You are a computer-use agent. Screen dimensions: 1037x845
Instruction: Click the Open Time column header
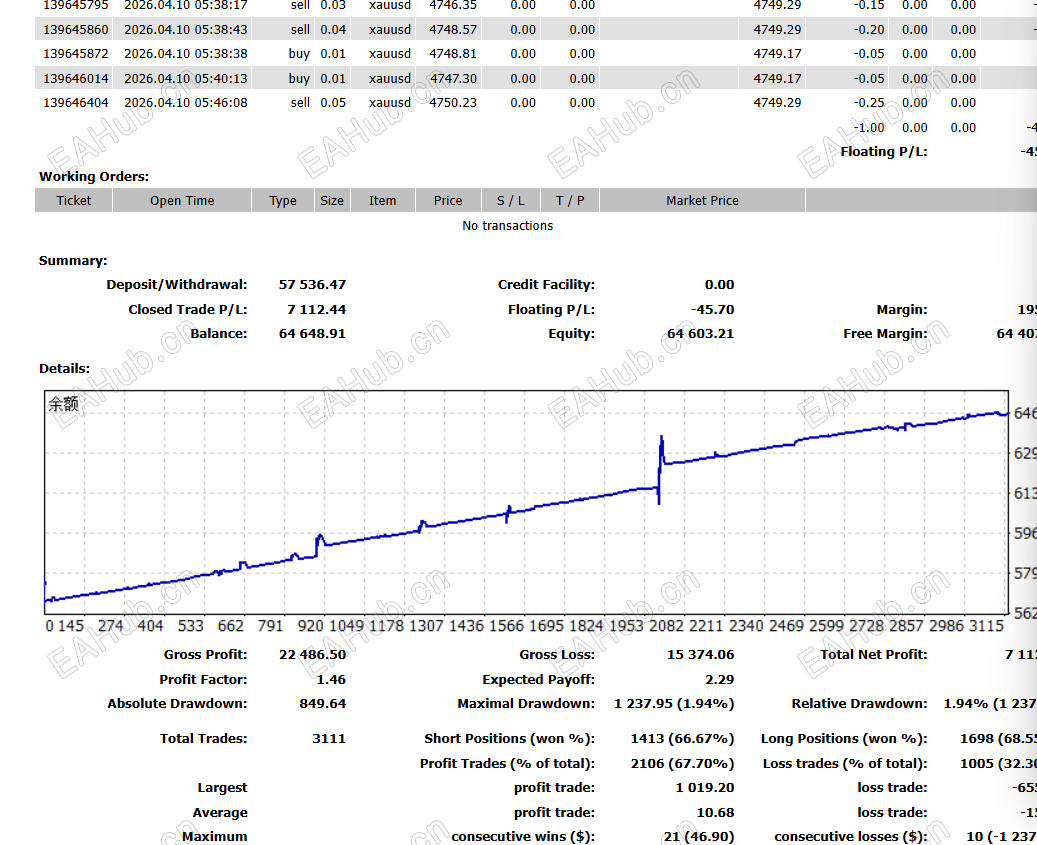pyautogui.click(x=182, y=200)
